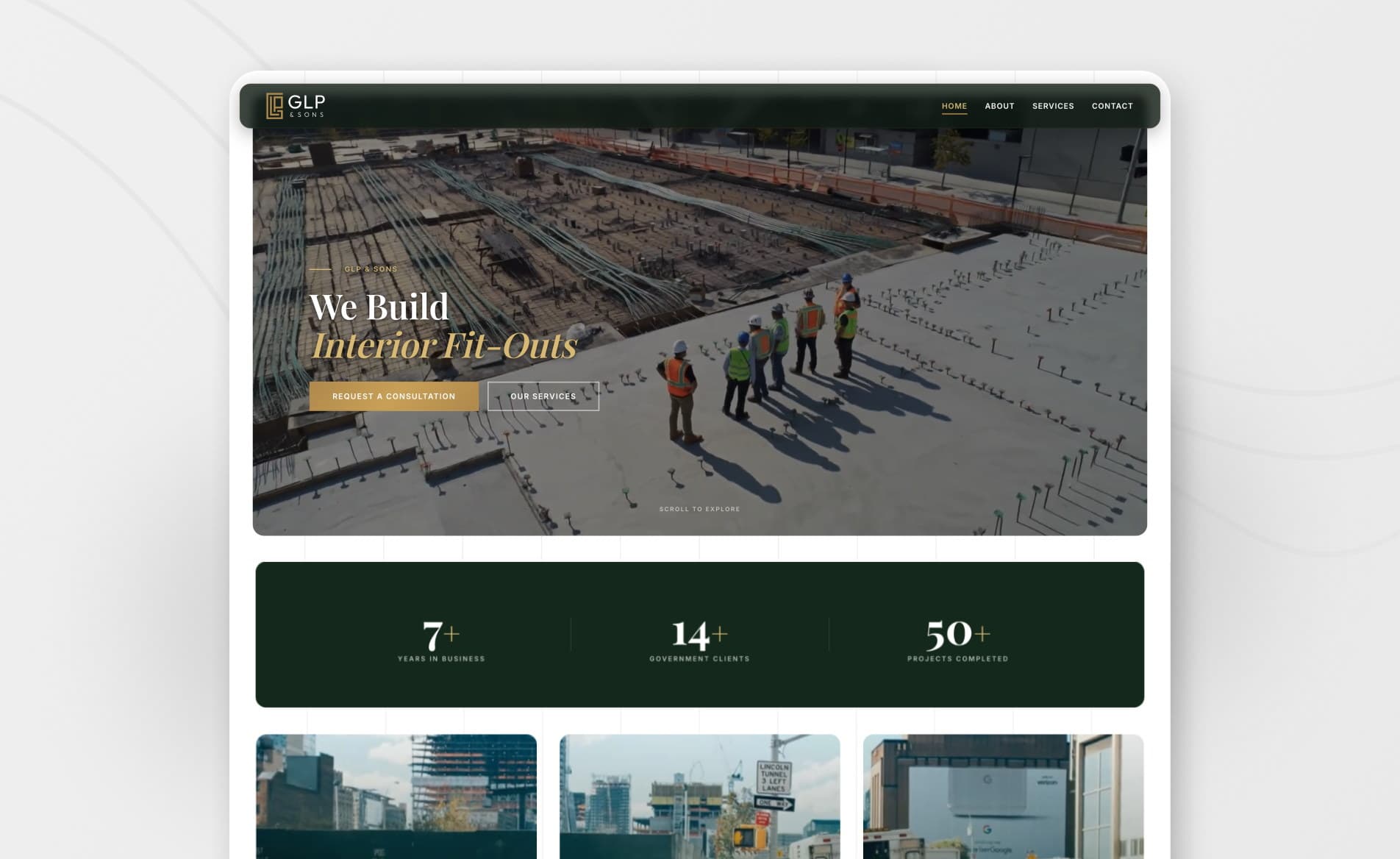Image resolution: width=1400 pixels, height=859 pixels.
Task: Click the 7+ Years in Business stat
Action: tap(441, 640)
